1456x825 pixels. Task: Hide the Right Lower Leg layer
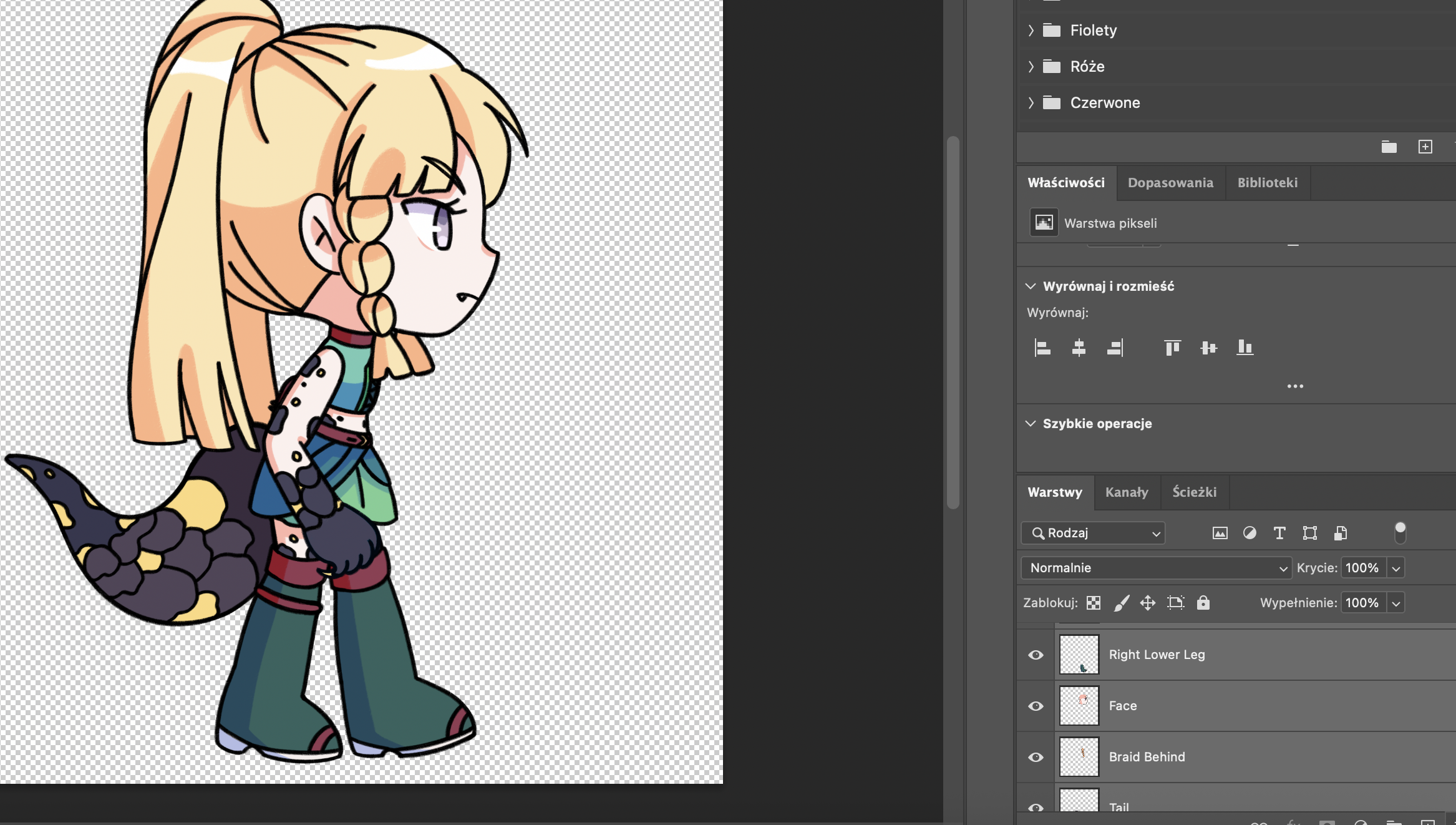[x=1036, y=655]
